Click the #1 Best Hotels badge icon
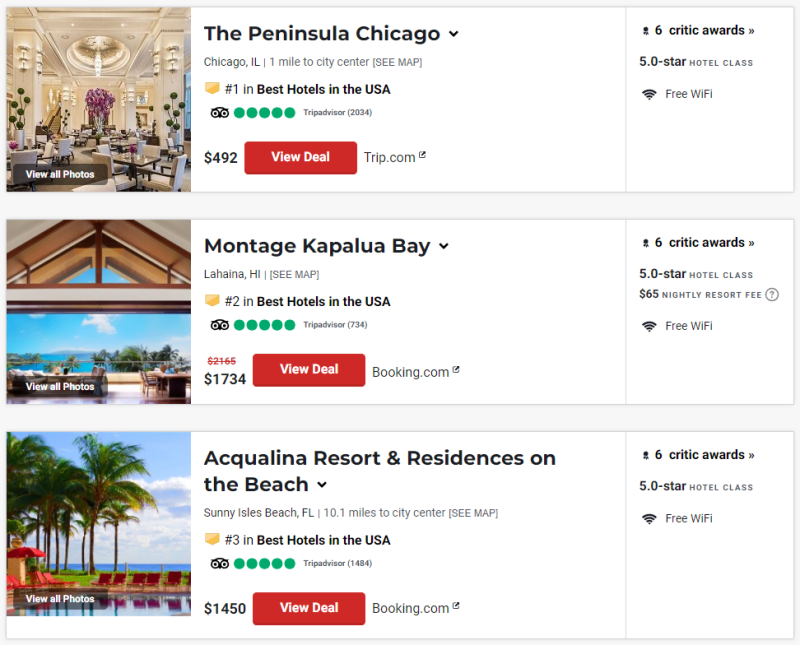The image size is (800, 645). [x=212, y=88]
